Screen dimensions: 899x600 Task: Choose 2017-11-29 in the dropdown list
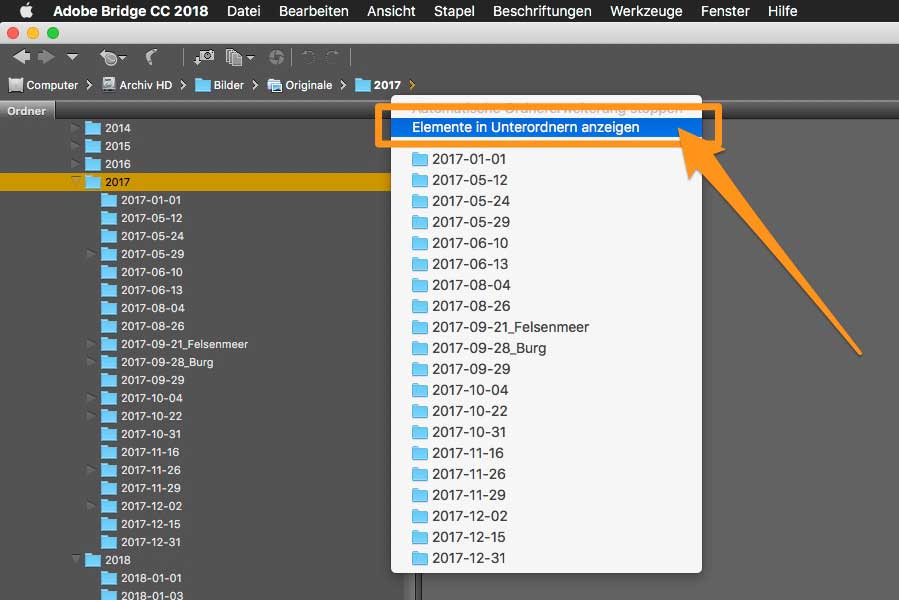point(546,495)
